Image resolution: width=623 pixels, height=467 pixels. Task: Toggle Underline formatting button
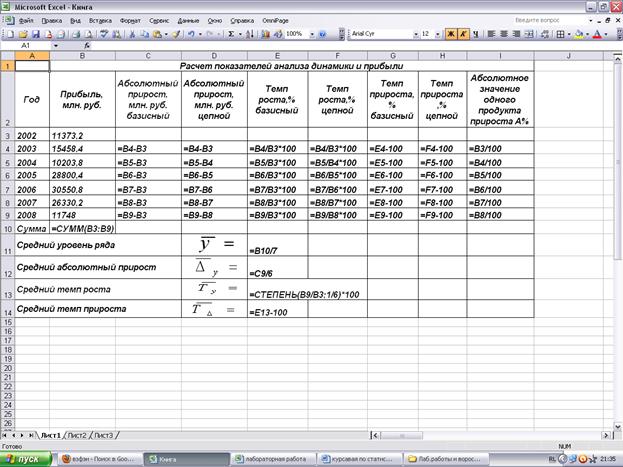[x=475, y=34]
